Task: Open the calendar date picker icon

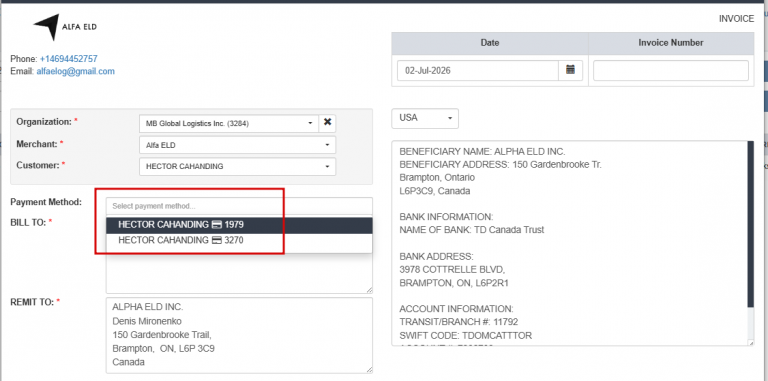Action: [570, 71]
